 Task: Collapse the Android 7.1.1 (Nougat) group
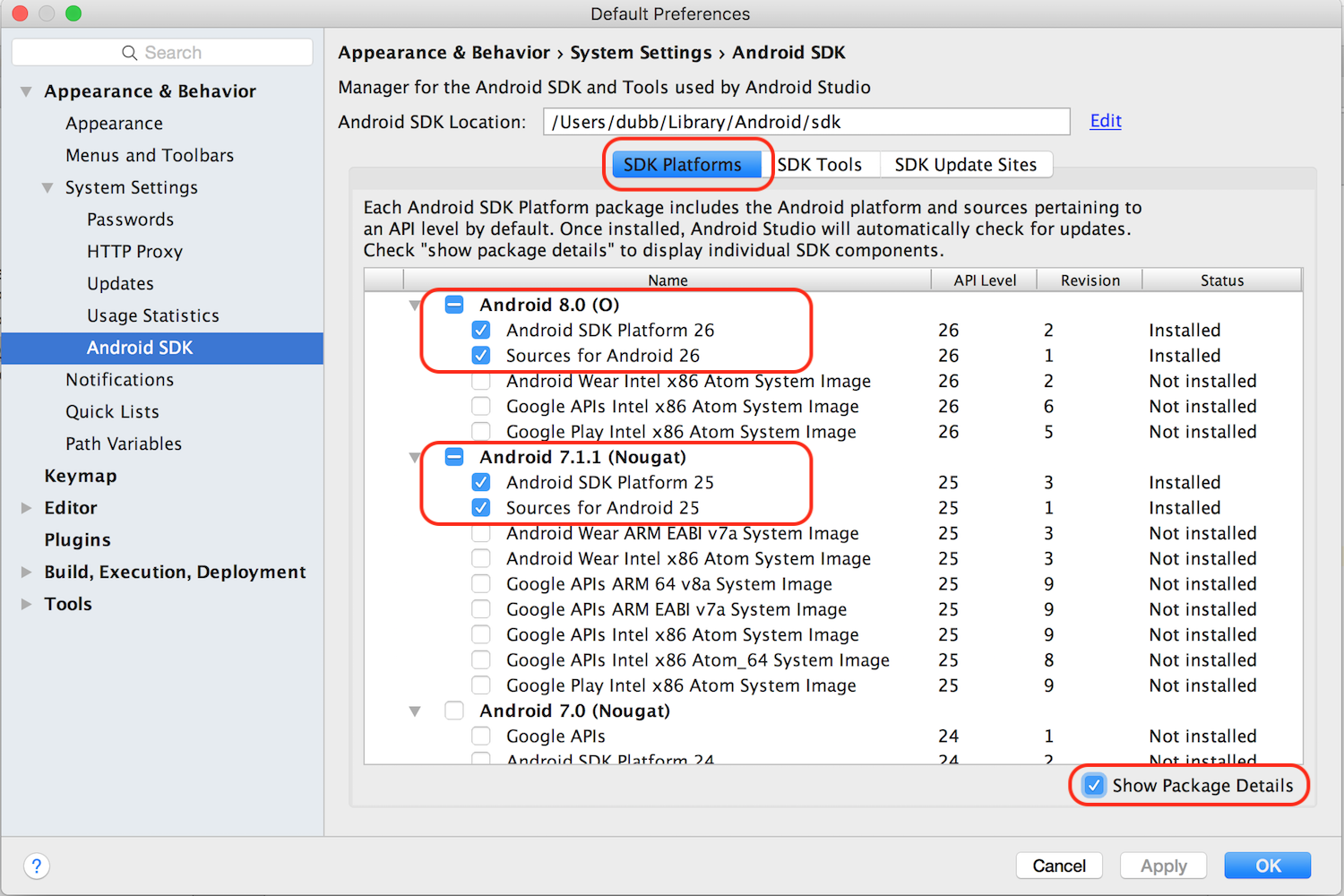click(415, 458)
